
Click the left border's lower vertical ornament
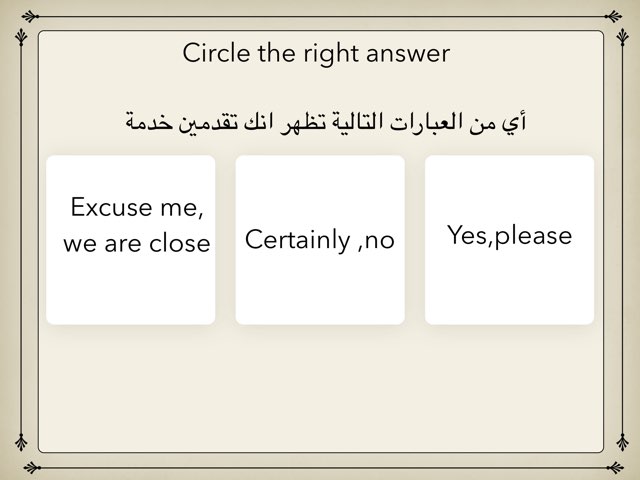point(21,442)
